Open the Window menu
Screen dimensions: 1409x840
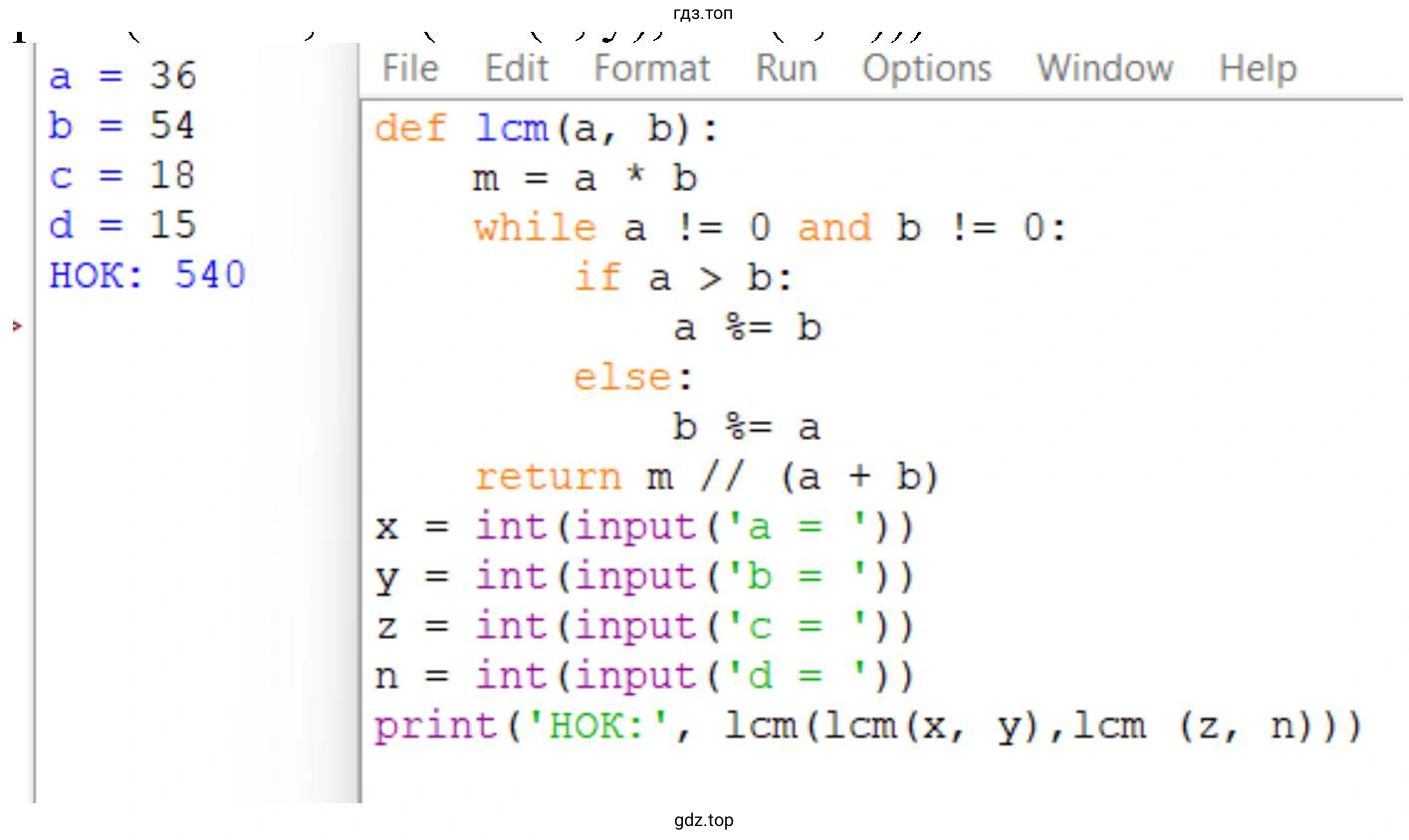[x=1104, y=69]
